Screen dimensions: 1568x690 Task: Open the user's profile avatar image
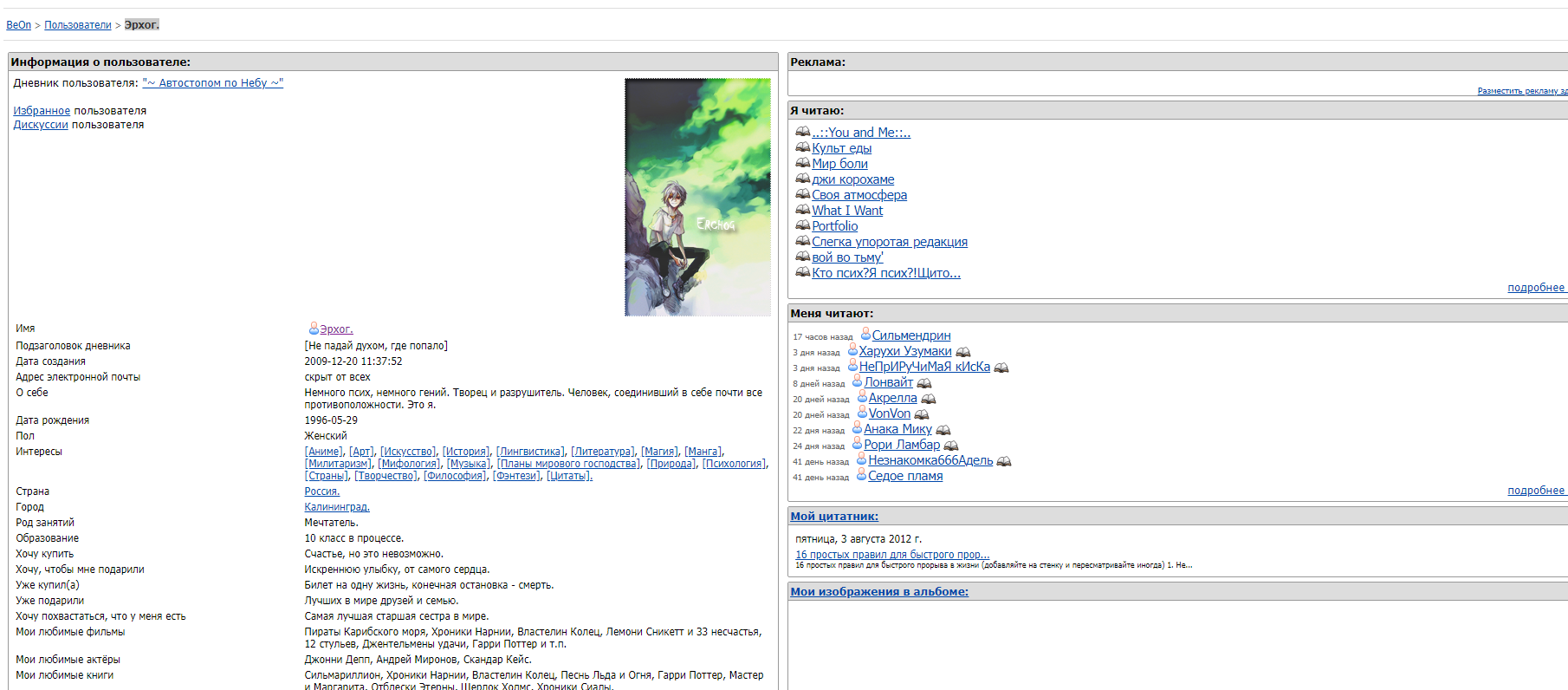697,197
